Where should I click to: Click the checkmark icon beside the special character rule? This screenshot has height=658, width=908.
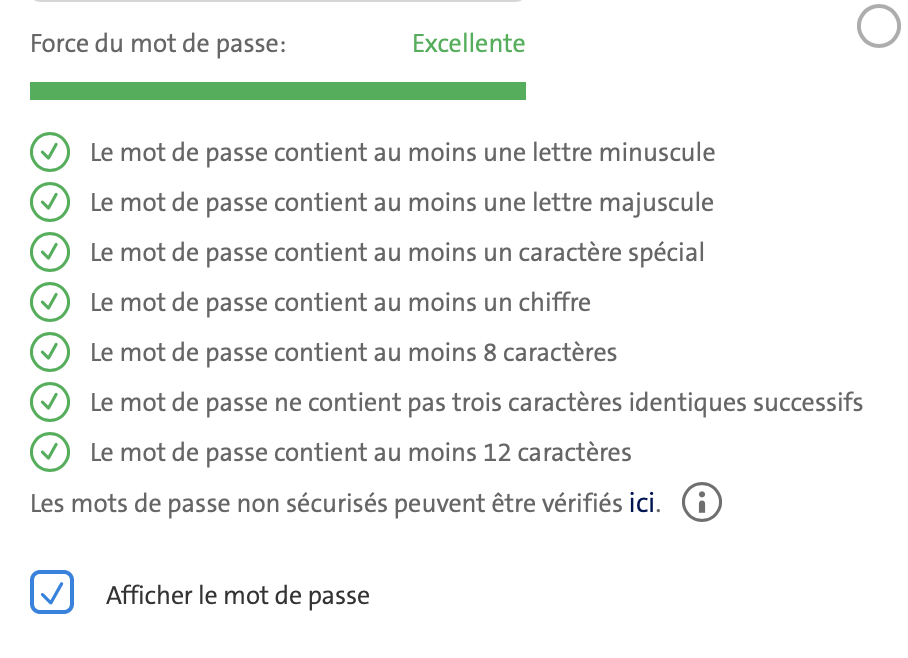[x=49, y=252]
